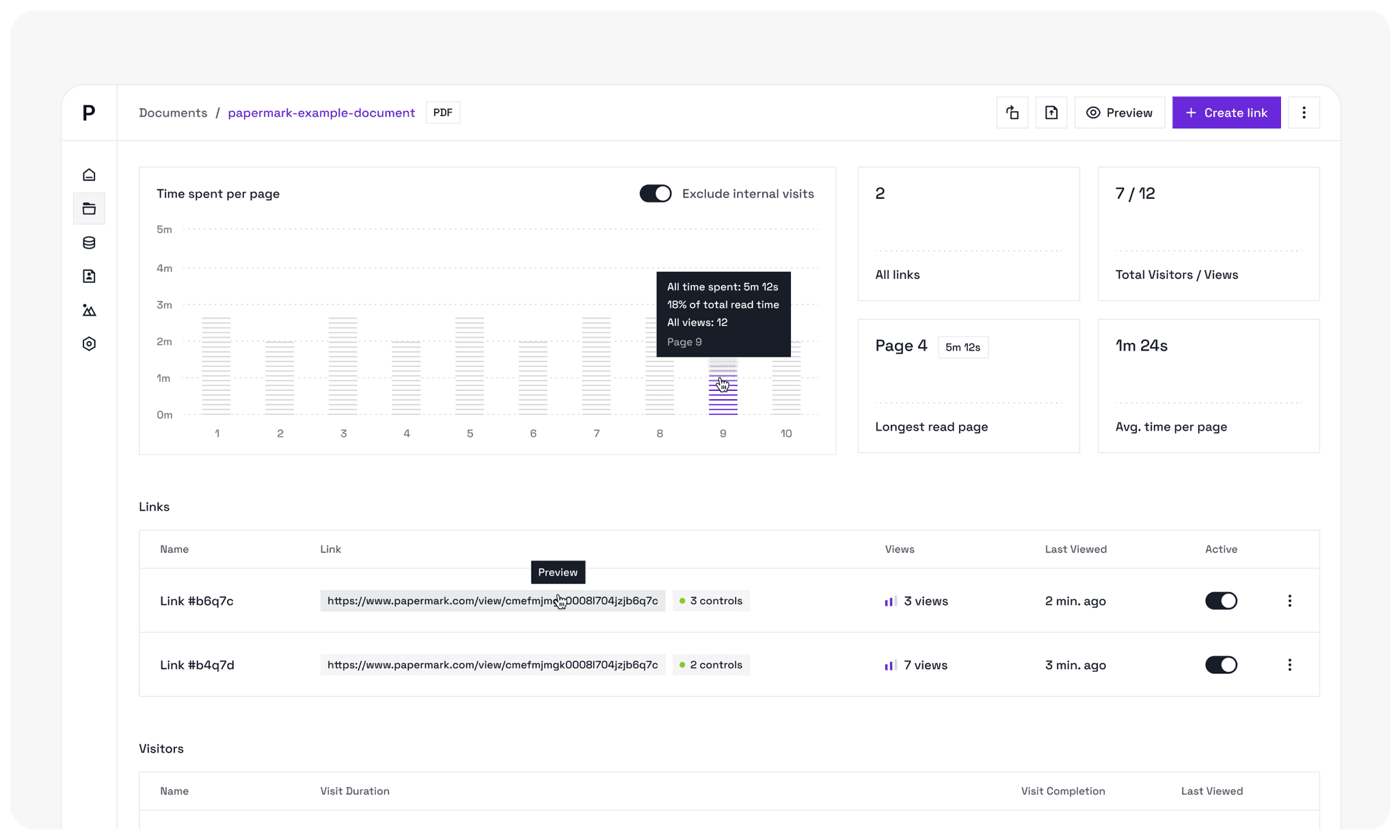Toggle Exclude internal visits switch
This screenshot has height=840, width=1400.
click(x=655, y=193)
